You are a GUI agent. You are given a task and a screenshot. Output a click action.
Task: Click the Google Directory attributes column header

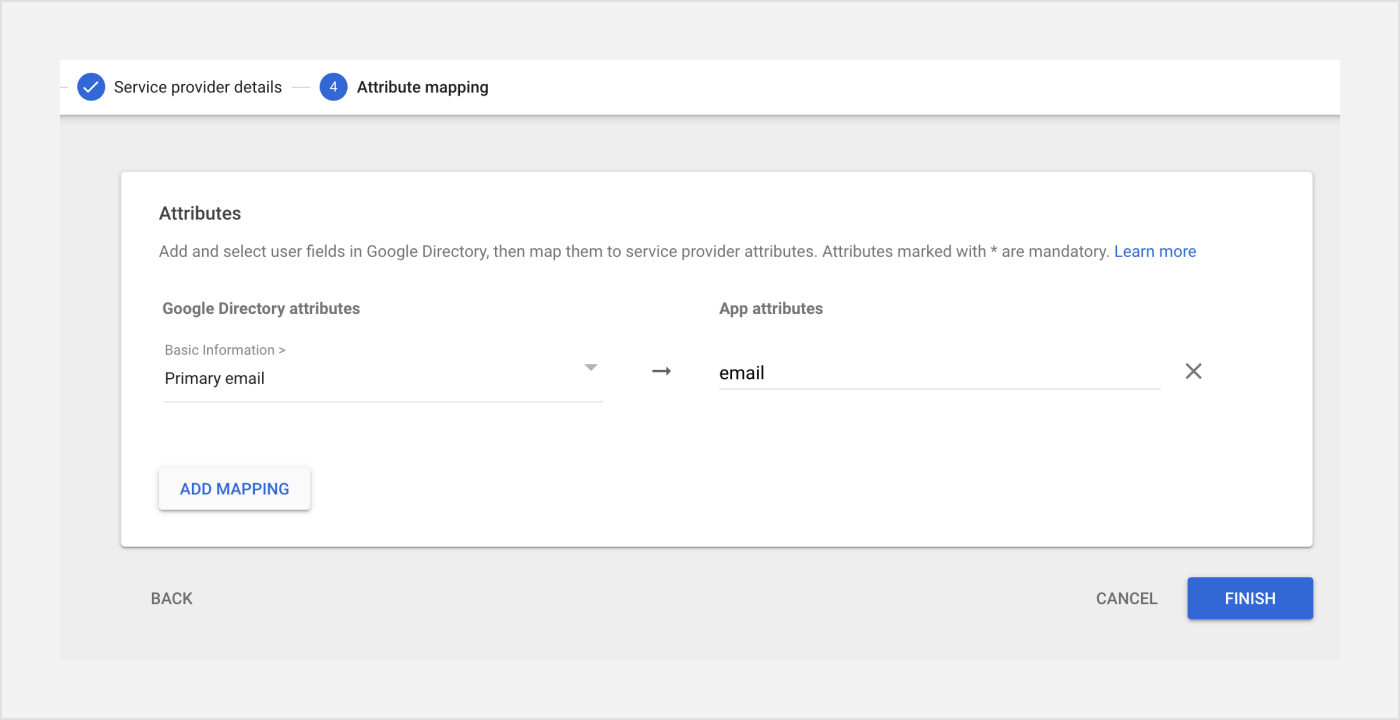[261, 308]
